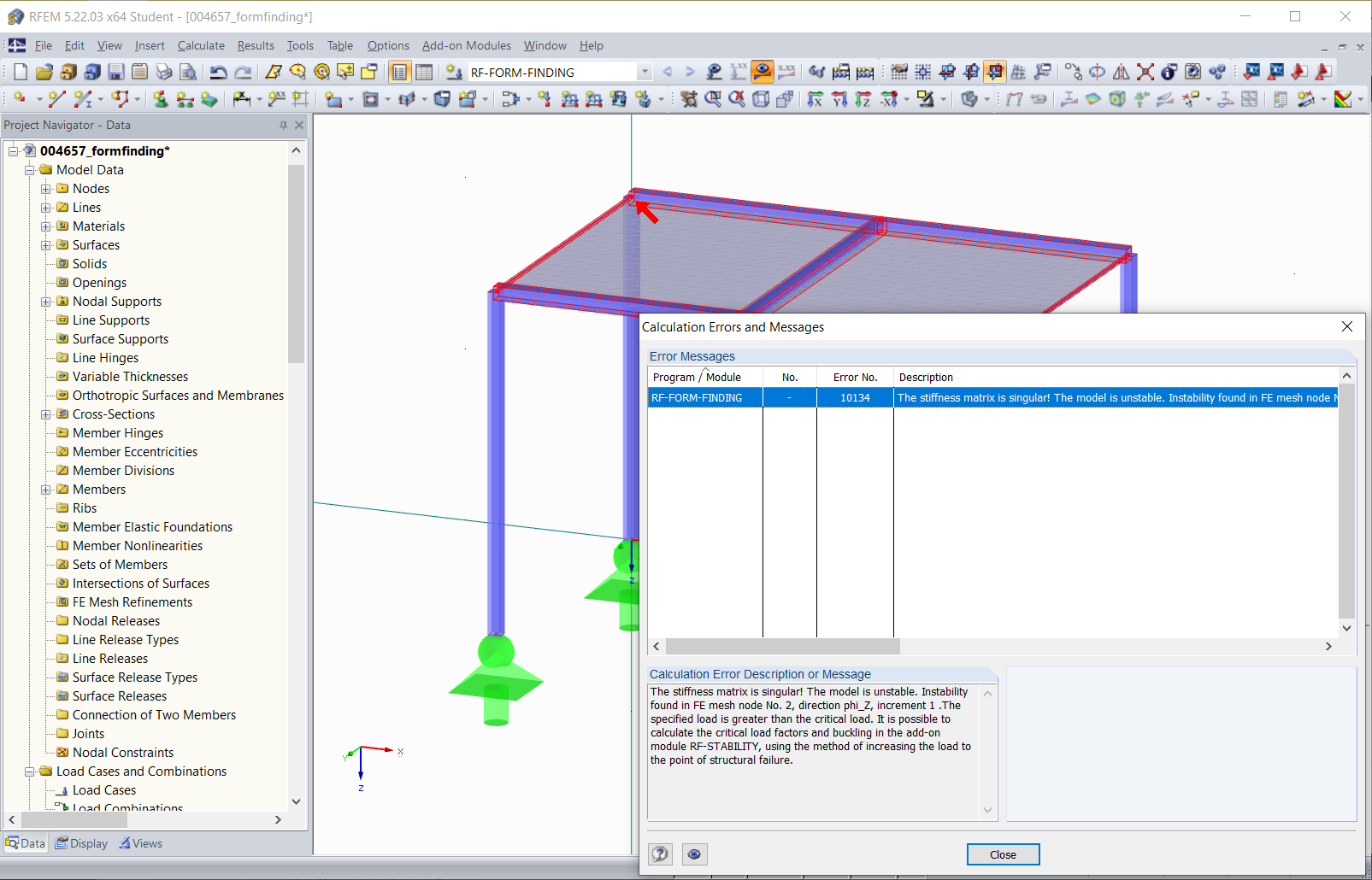Open an existing project file
The image size is (1372, 880).
pyautogui.click(x=46, y=72)
